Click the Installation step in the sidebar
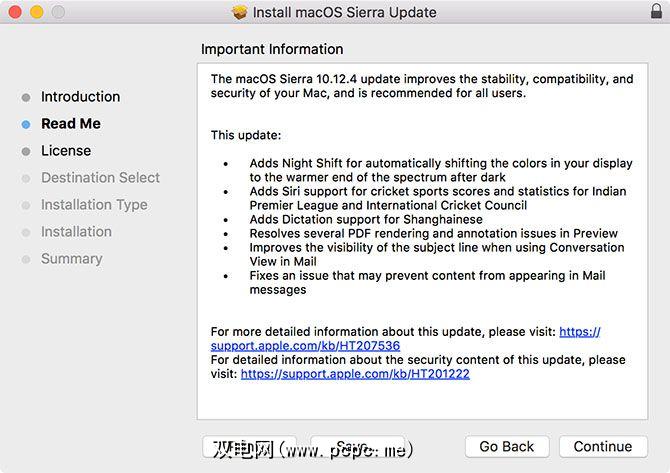The width and height of the screenshot is (670, 473). pyautogui.click(x=76, y=232)
